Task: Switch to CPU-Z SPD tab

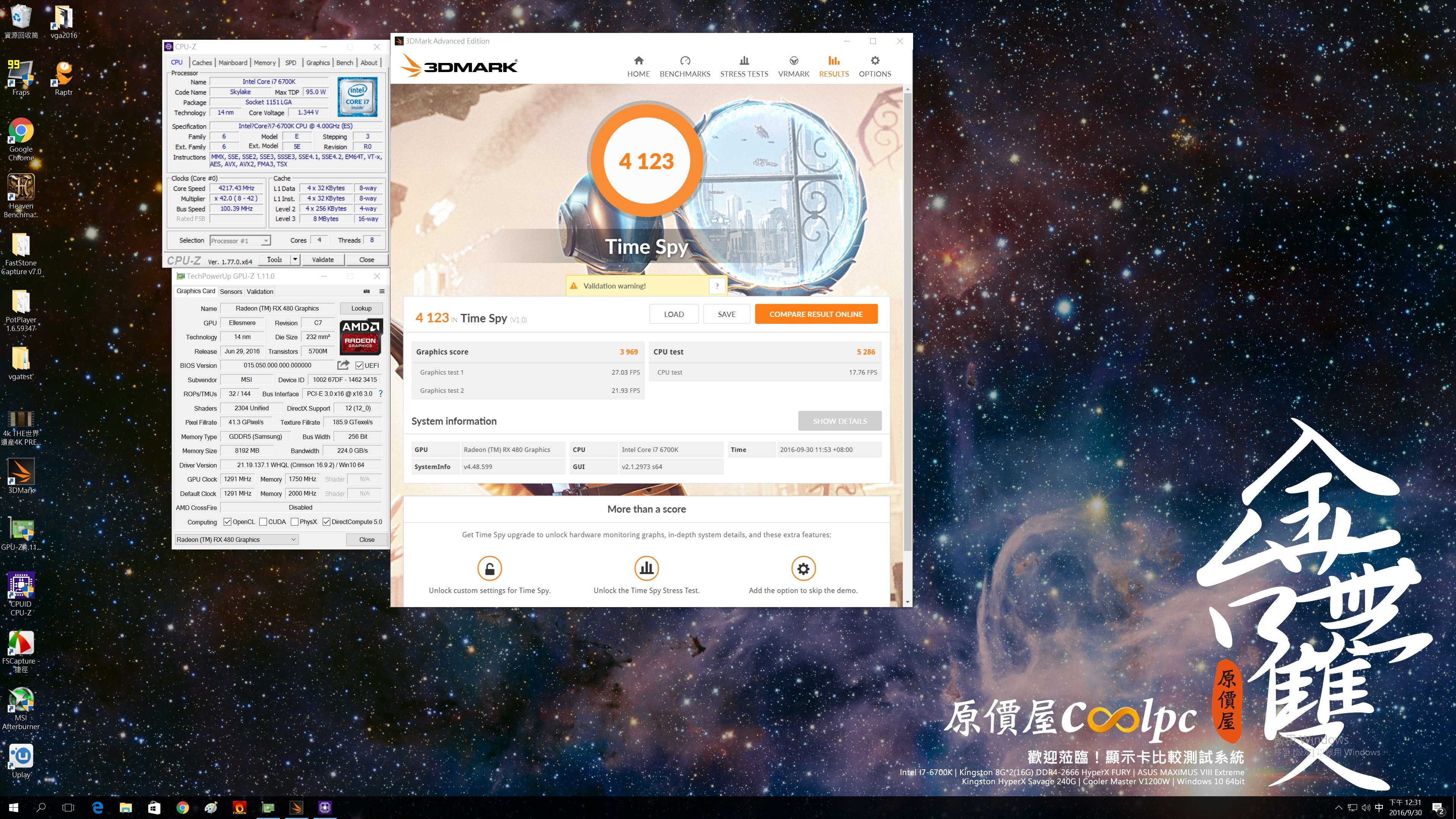Action: [x=290, y=63]
